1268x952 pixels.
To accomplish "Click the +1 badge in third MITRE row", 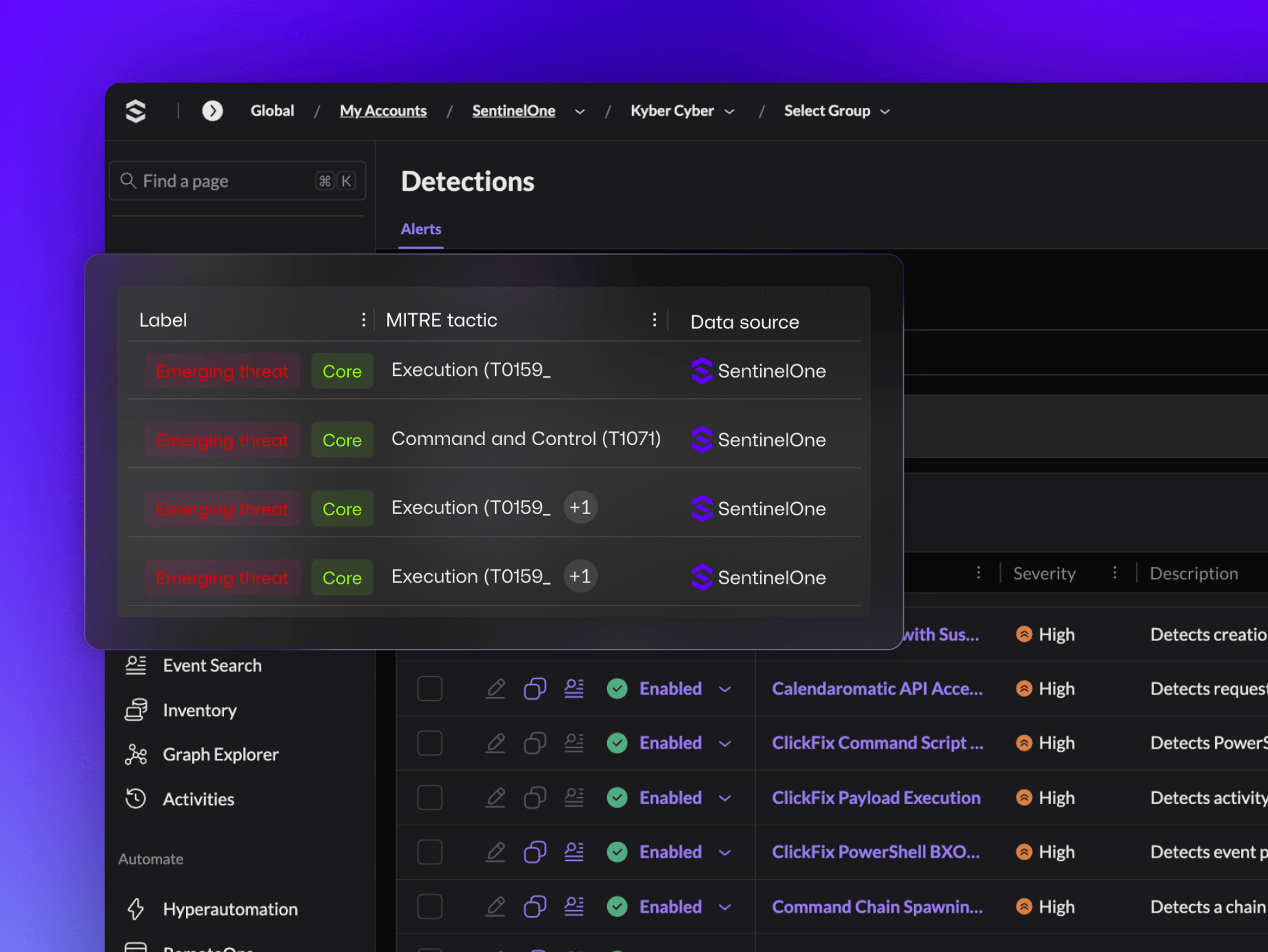I will coord(580,507).
